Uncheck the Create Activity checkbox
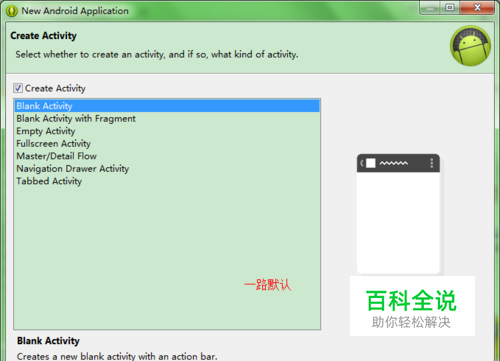 click(x=18, y=88)
